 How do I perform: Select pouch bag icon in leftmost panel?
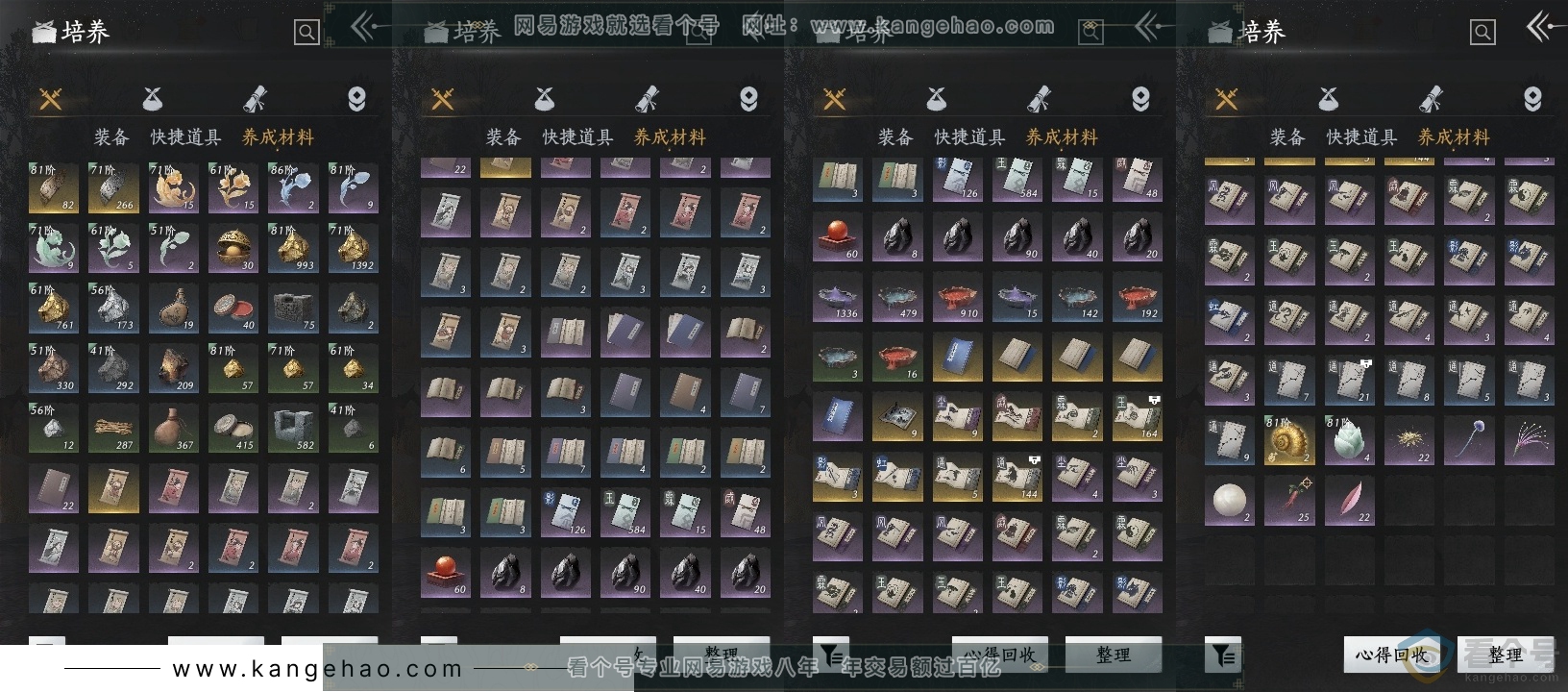pyautogui.click(x=153, y=98)
